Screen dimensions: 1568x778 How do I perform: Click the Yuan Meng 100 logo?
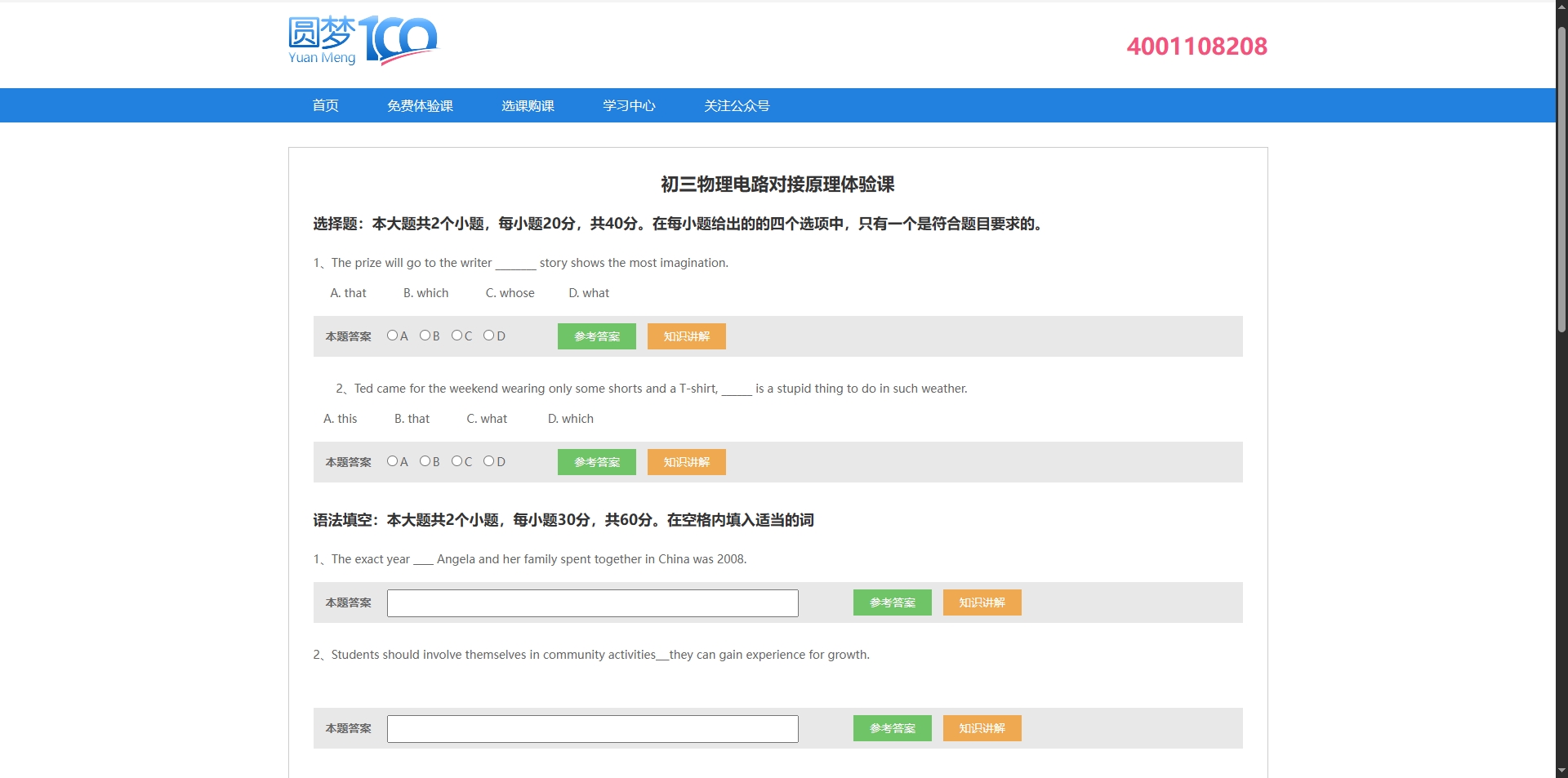point(363,41)
